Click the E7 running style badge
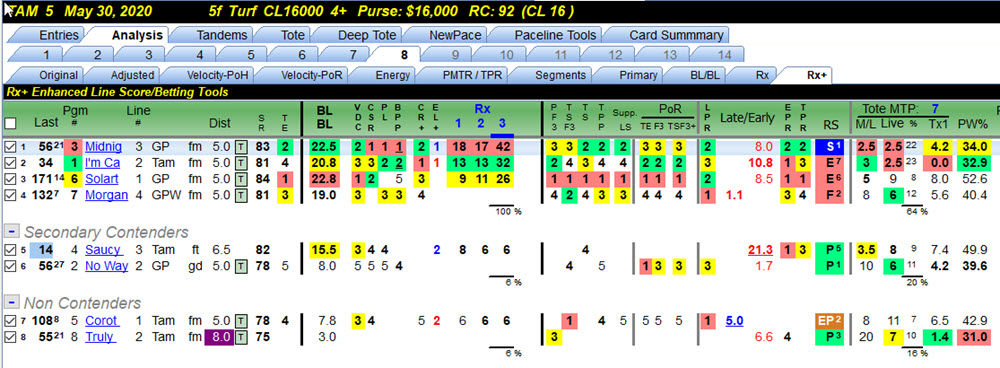 830,163
